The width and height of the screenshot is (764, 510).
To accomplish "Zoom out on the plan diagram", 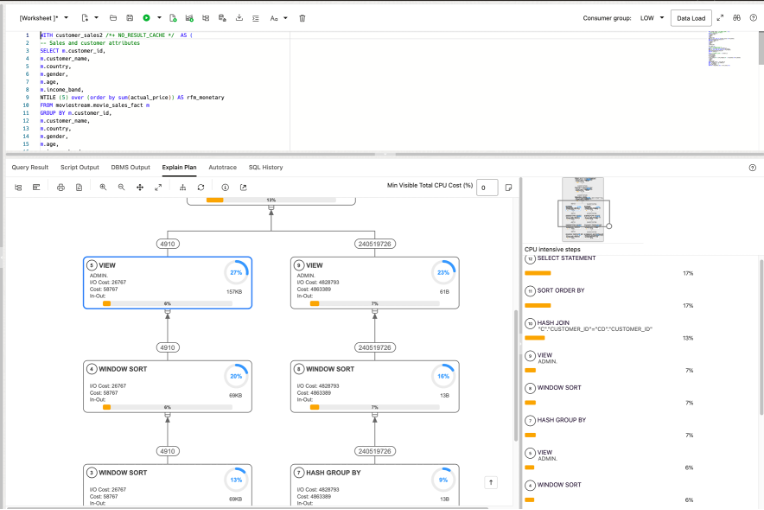I will [x=121, y=187].
